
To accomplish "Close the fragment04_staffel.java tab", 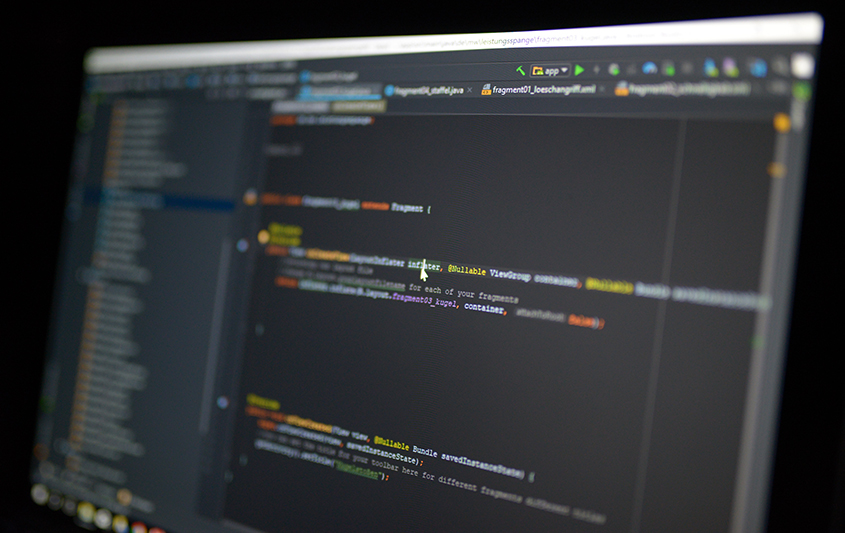I will (469, 90).
